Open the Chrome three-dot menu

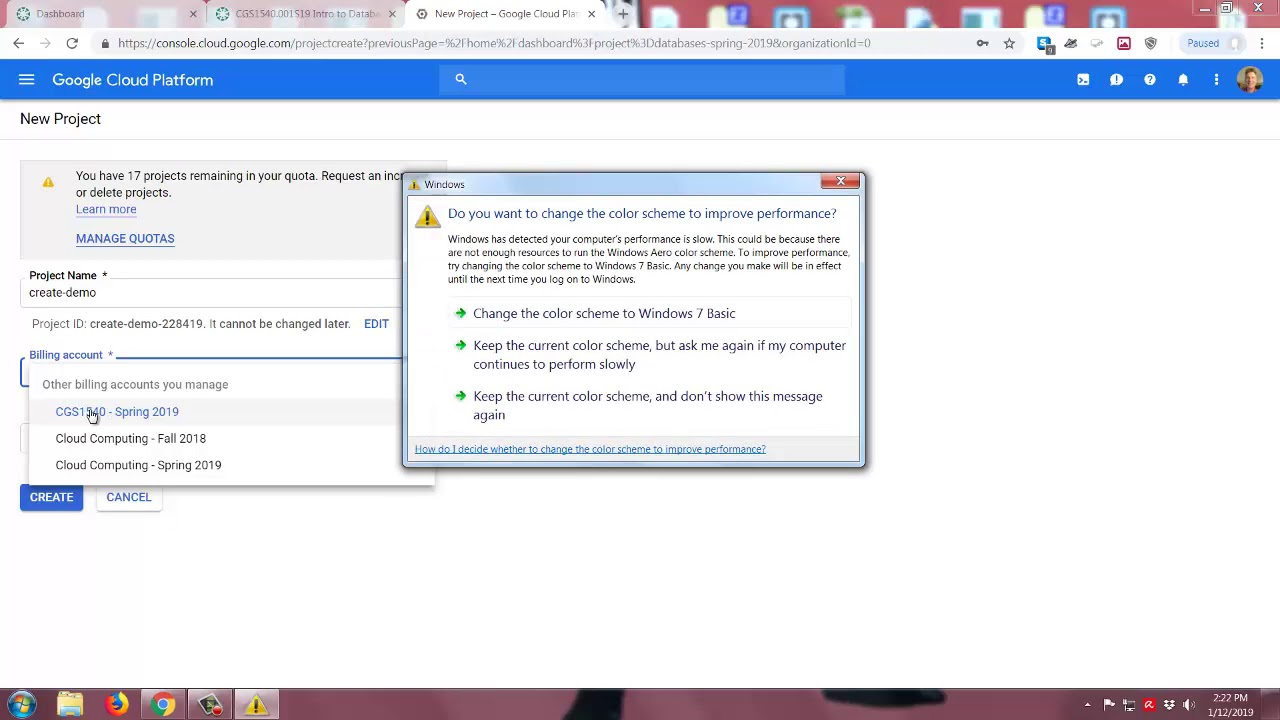coord(1262,43)
